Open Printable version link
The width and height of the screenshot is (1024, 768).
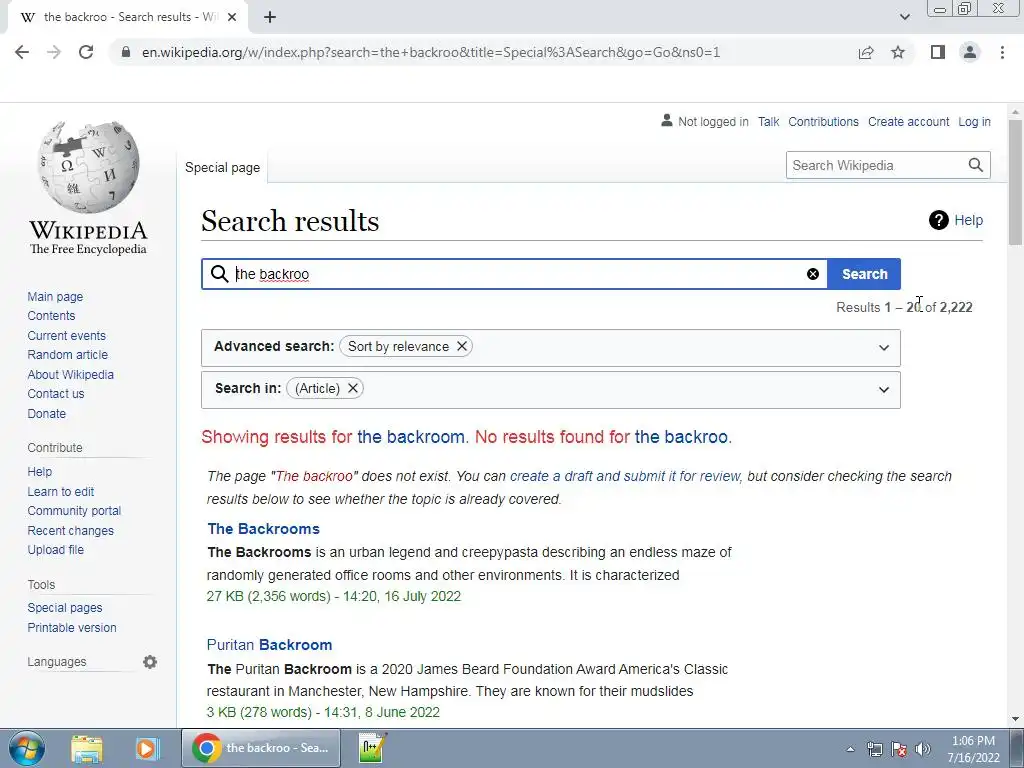[72, 627]
